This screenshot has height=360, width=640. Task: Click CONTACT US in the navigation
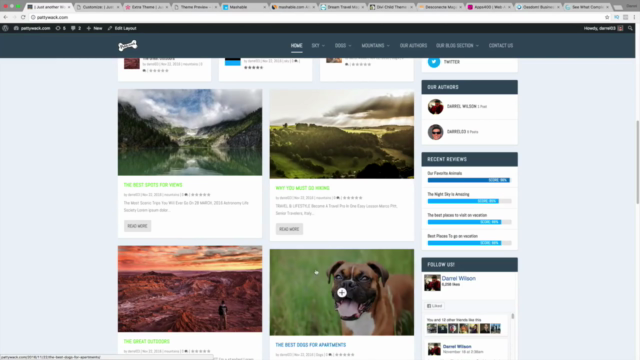[x=500, y=46]
